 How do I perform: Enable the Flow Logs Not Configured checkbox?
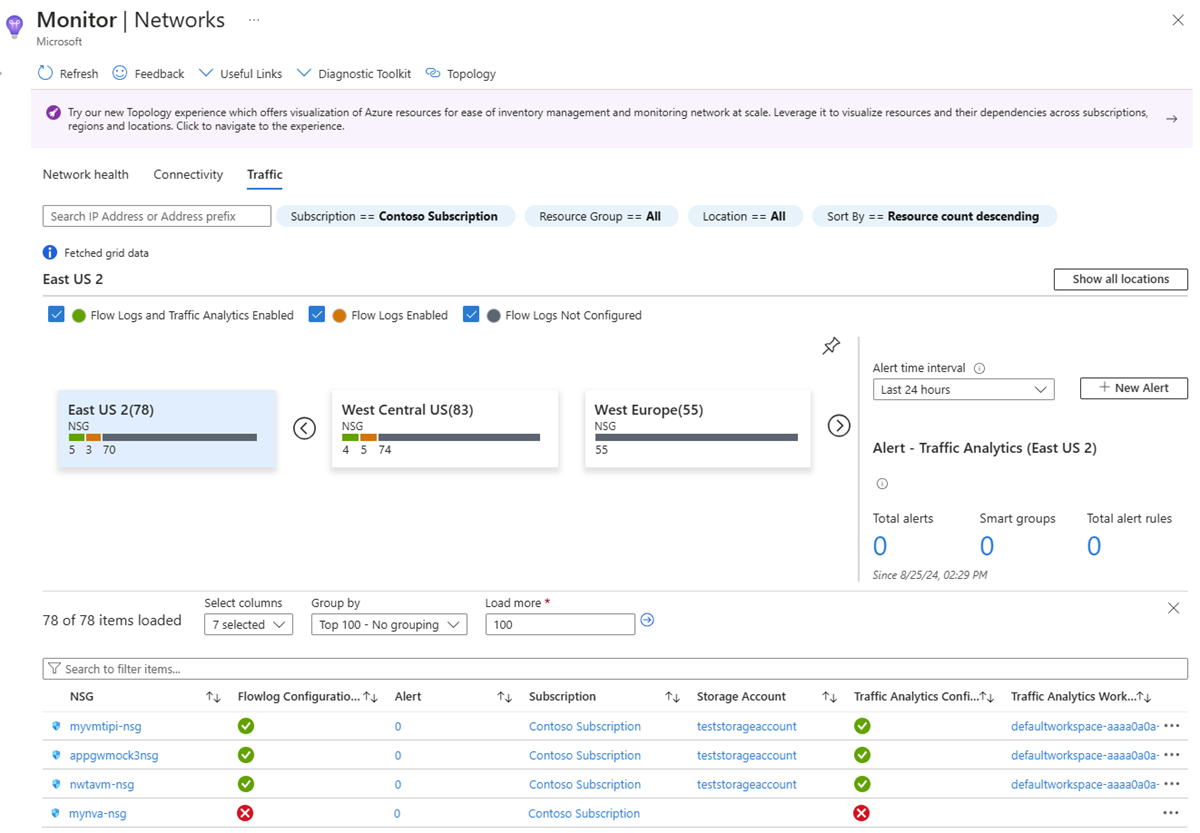click(471, 313)
